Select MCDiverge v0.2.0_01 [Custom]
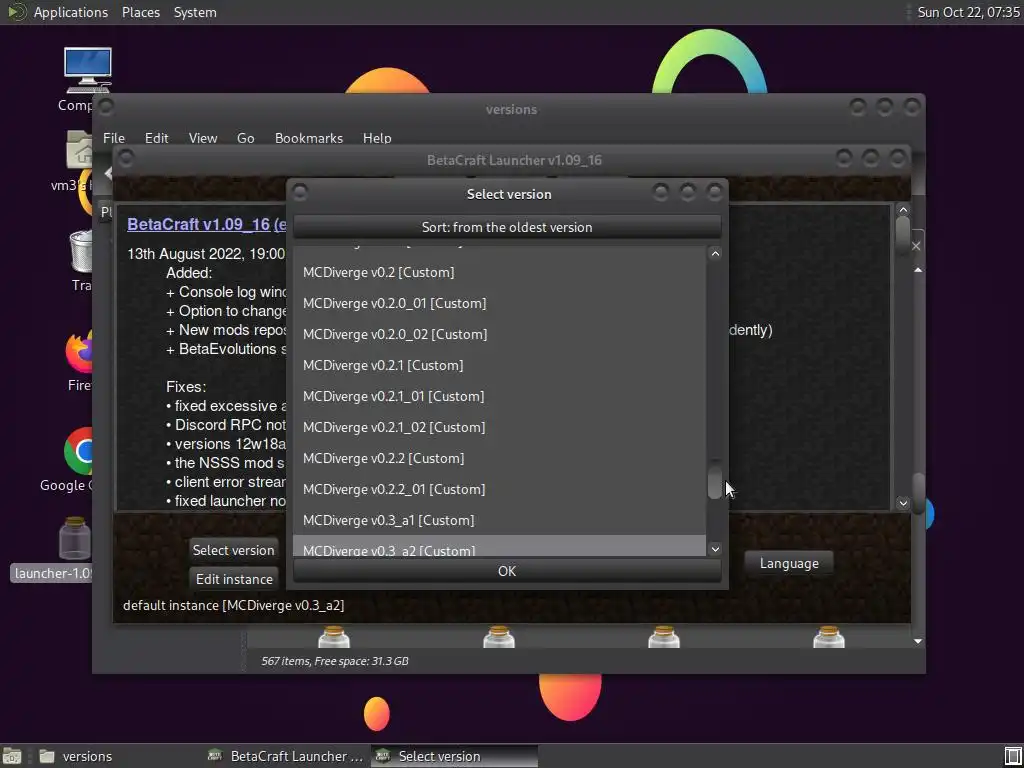1024x768 pixels. 499,303
